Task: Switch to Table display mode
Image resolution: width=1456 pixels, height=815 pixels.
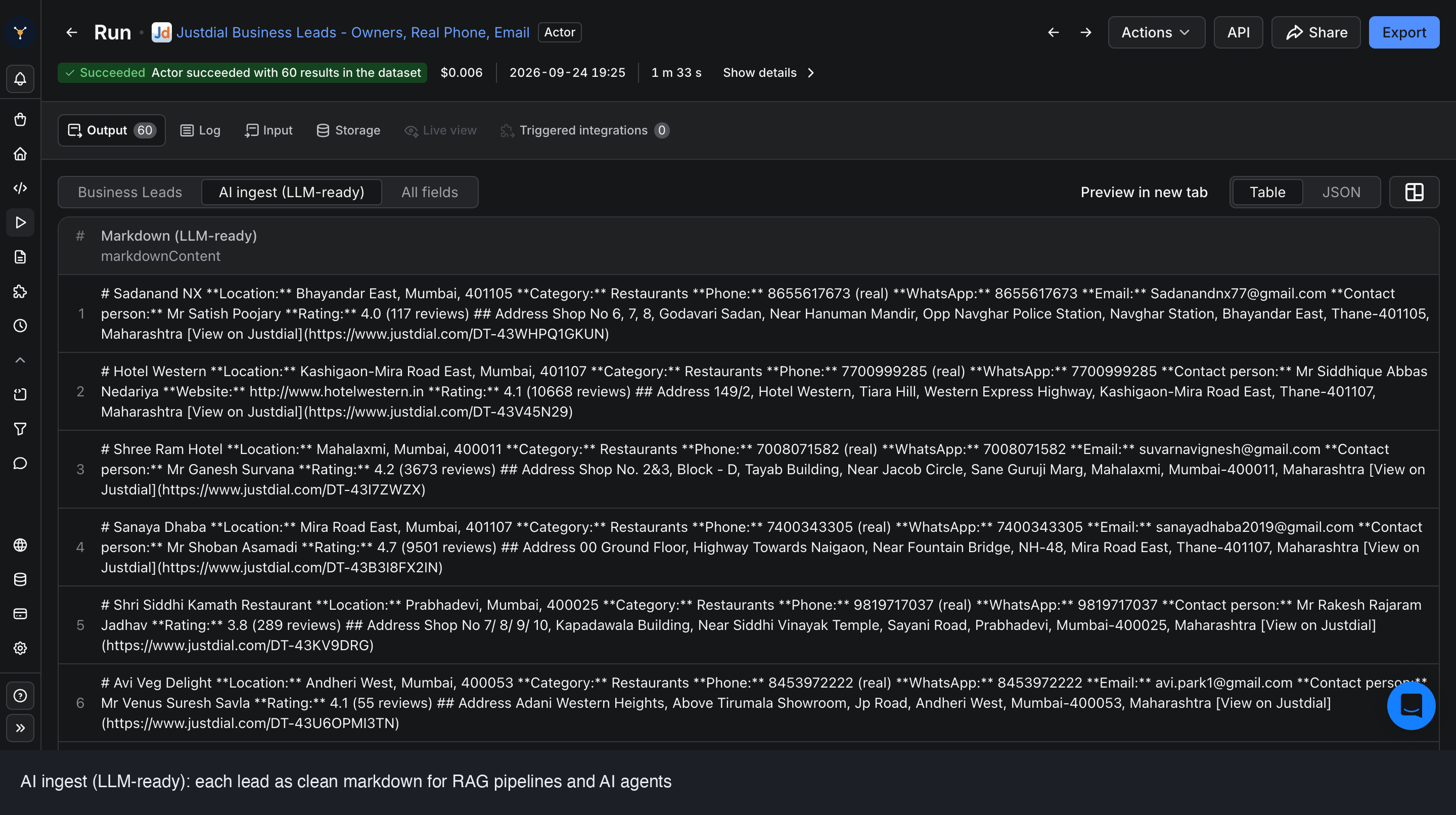Action: [1267, 192]
